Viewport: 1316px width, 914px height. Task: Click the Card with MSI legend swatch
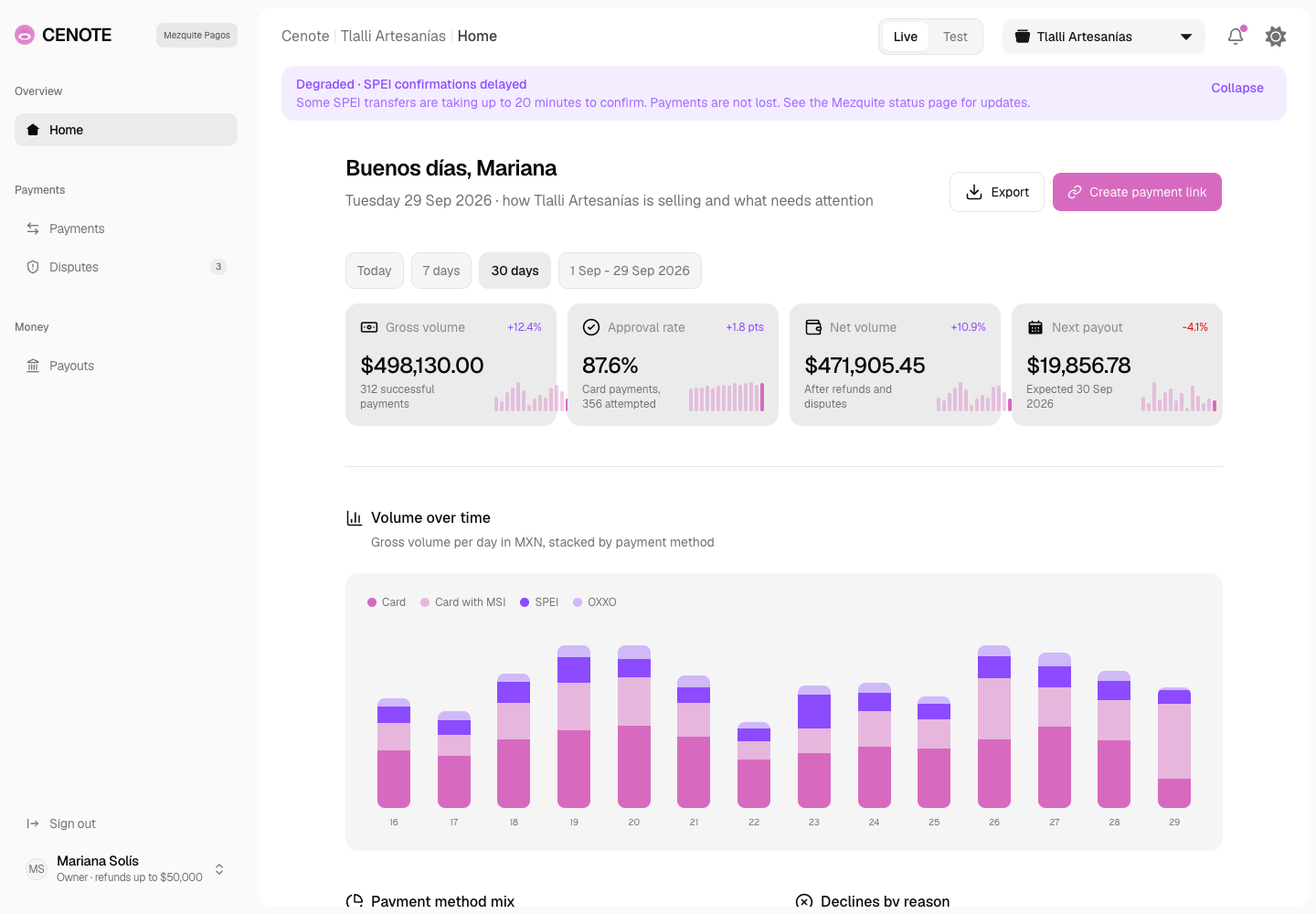click(x=425, y=602)
